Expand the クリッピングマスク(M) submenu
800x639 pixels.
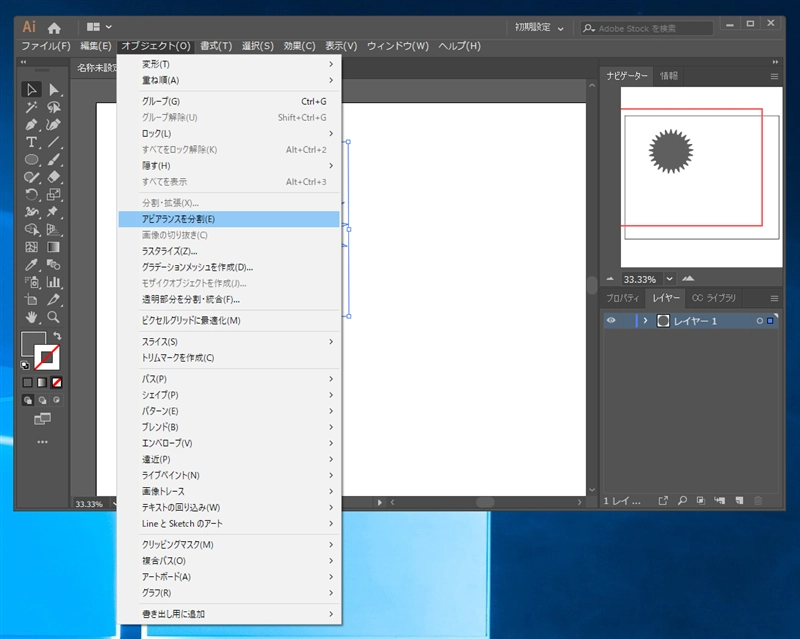tap(229, 545)
